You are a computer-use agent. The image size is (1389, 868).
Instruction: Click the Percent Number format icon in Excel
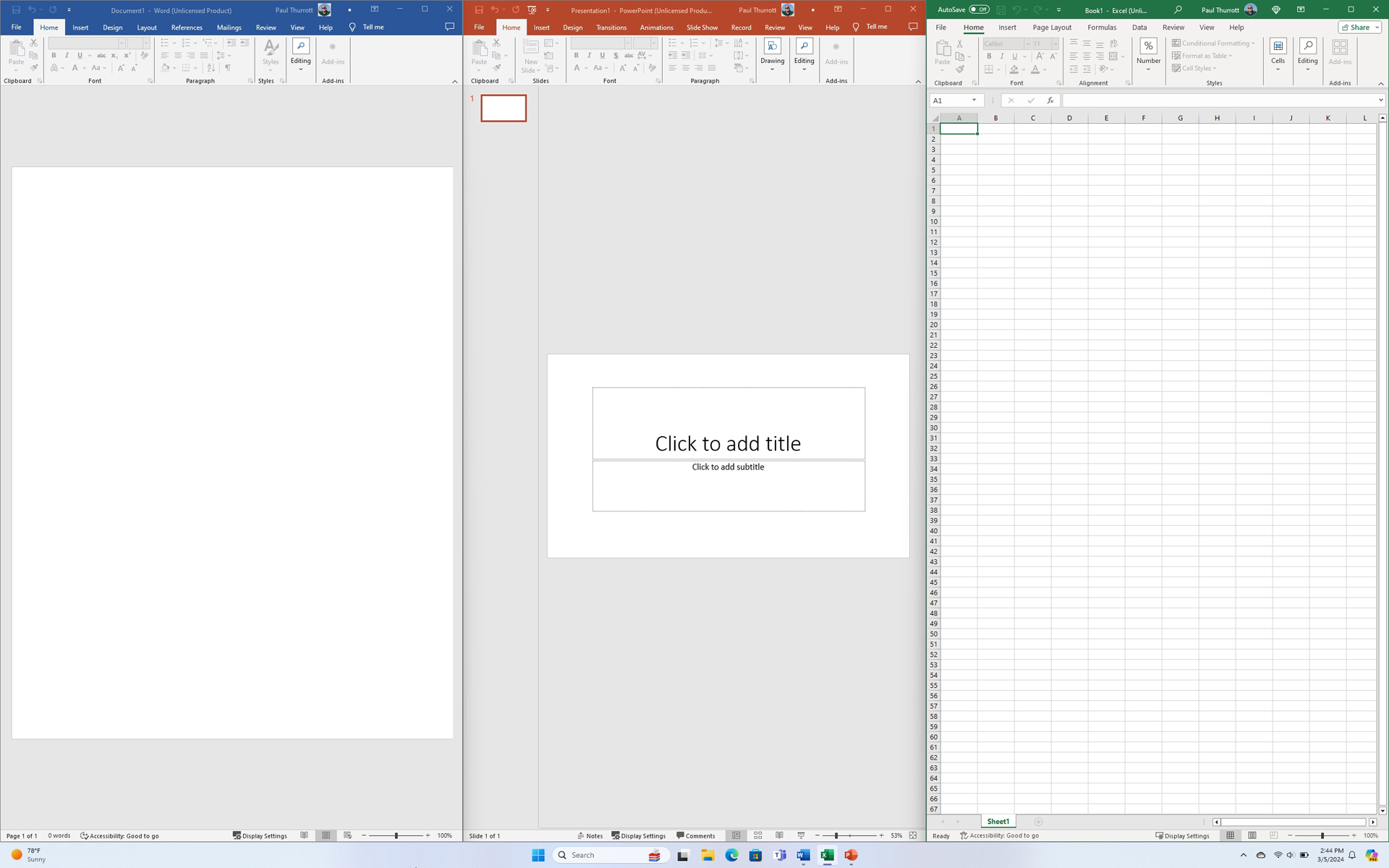[x=1148, y=46]
